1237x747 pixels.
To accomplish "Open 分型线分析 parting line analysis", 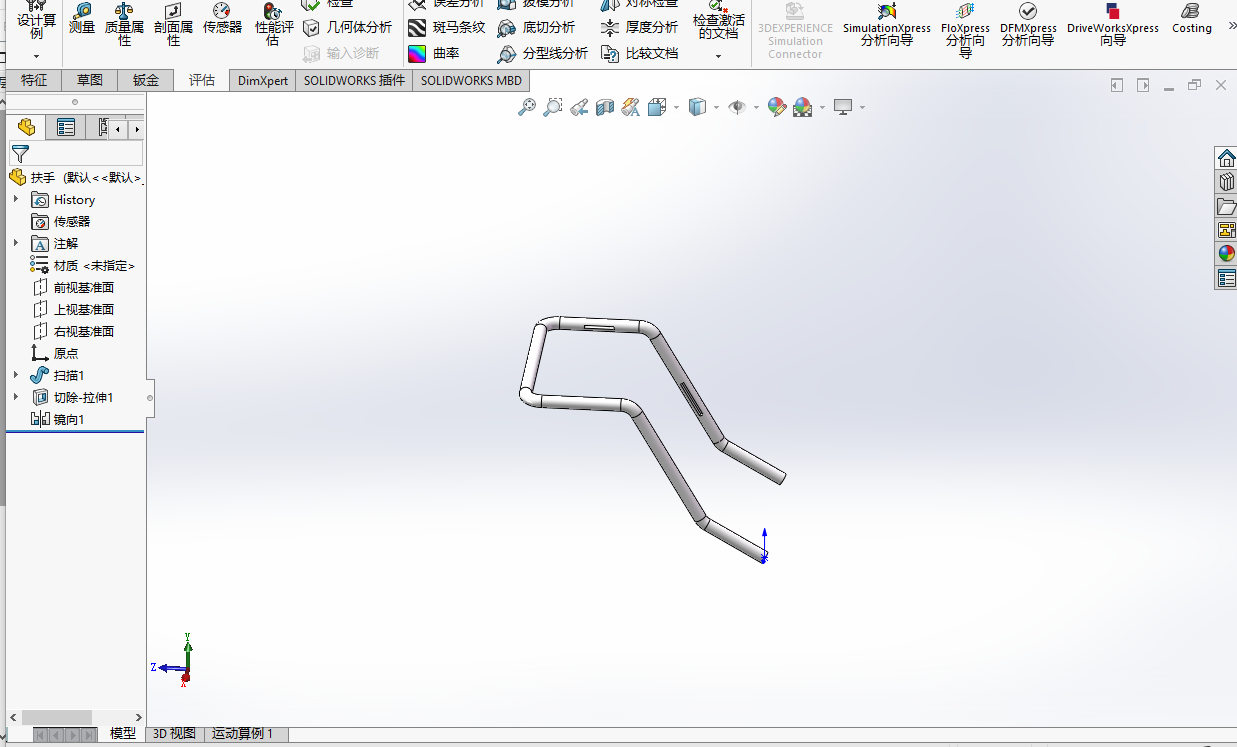I will coord(542,53).
